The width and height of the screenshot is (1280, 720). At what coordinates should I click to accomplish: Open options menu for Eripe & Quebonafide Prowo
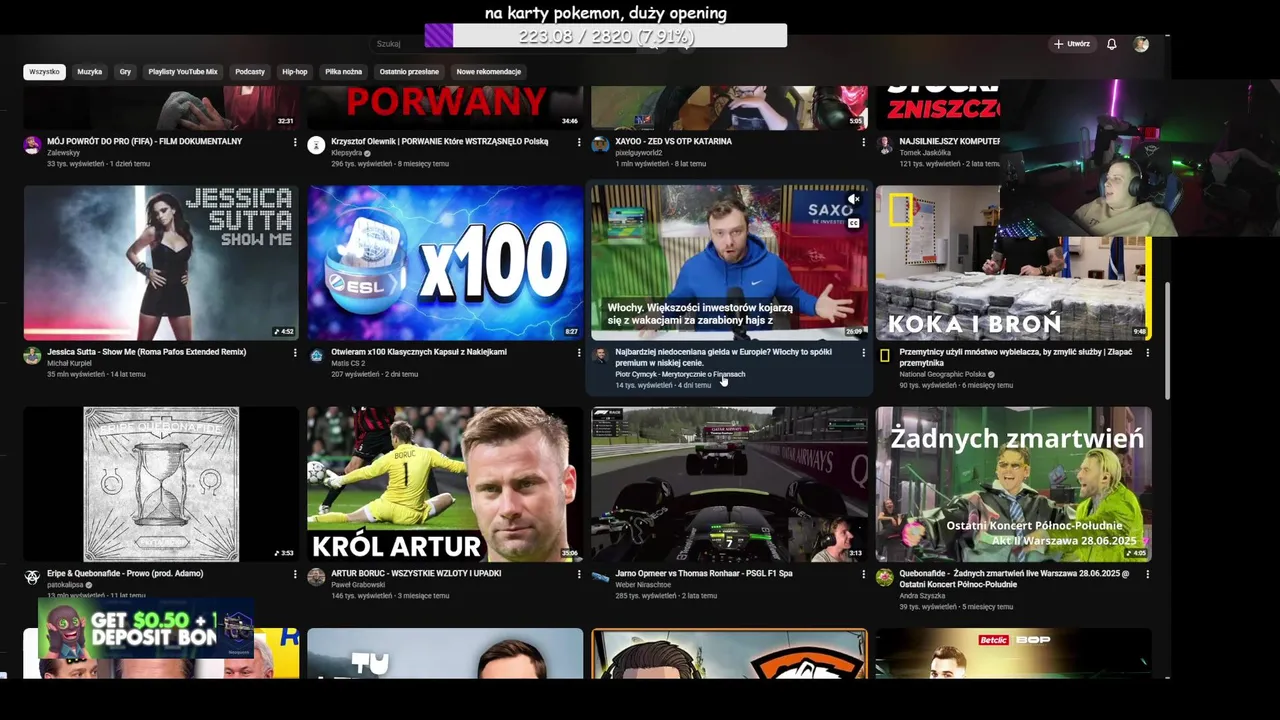(295, 575)
